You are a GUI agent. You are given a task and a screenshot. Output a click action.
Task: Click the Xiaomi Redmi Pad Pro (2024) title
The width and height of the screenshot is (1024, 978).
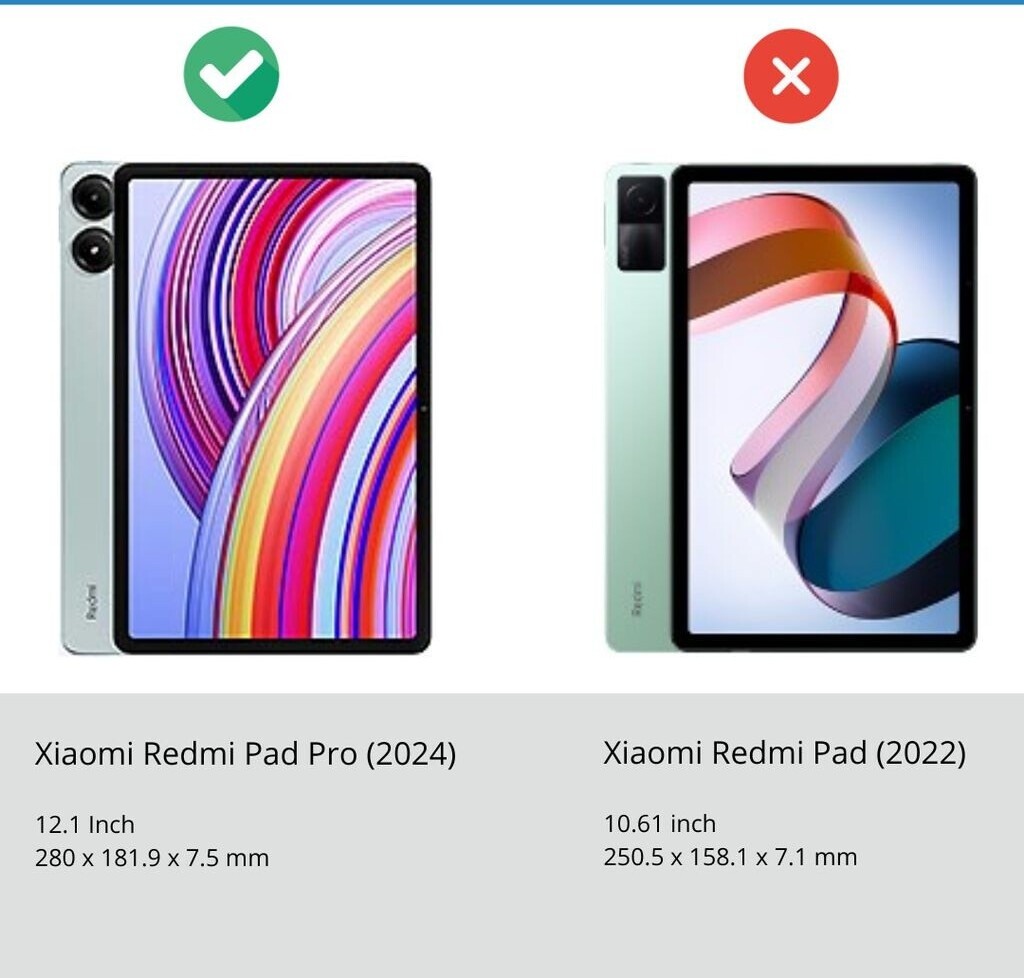click(x=245, y=753)
